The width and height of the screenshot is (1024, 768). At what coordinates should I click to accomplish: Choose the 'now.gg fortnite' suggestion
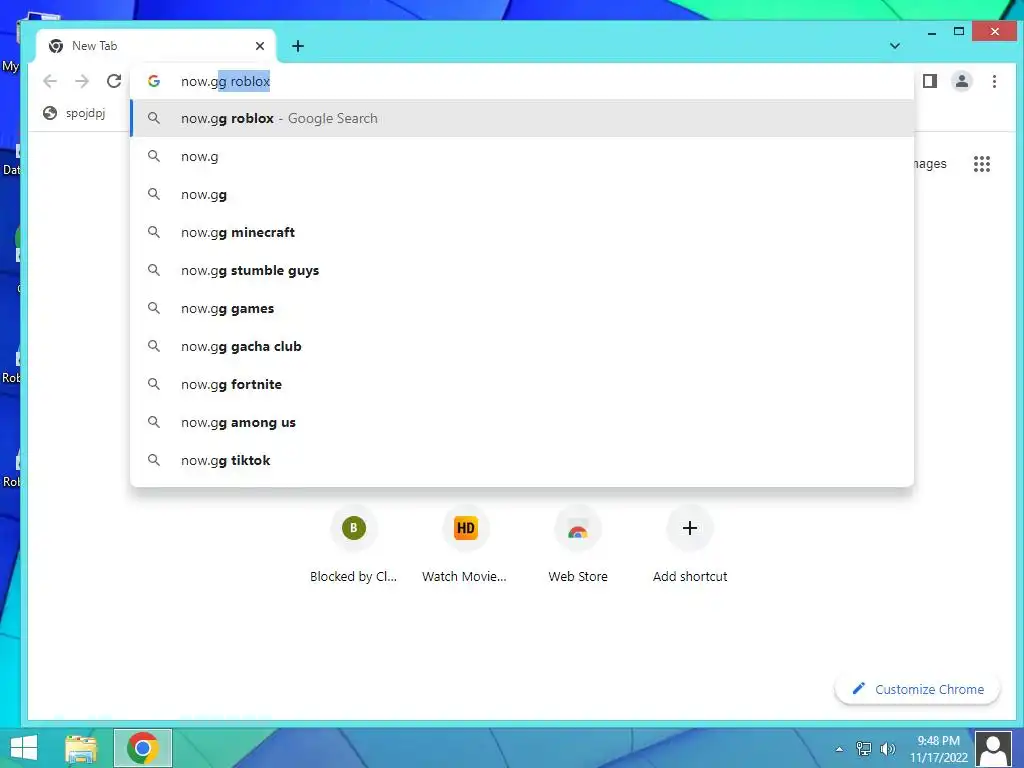[522, 384]
